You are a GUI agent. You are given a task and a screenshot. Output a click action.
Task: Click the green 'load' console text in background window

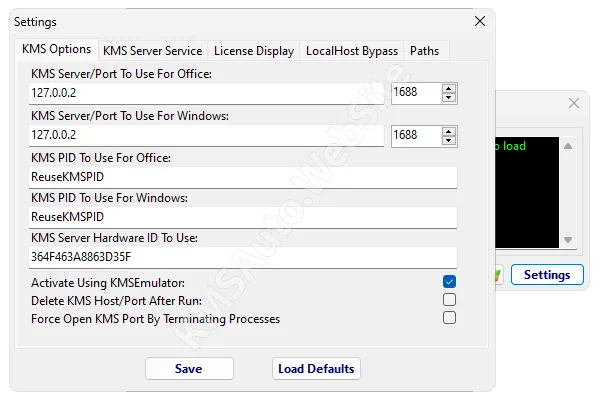[514, 146]
